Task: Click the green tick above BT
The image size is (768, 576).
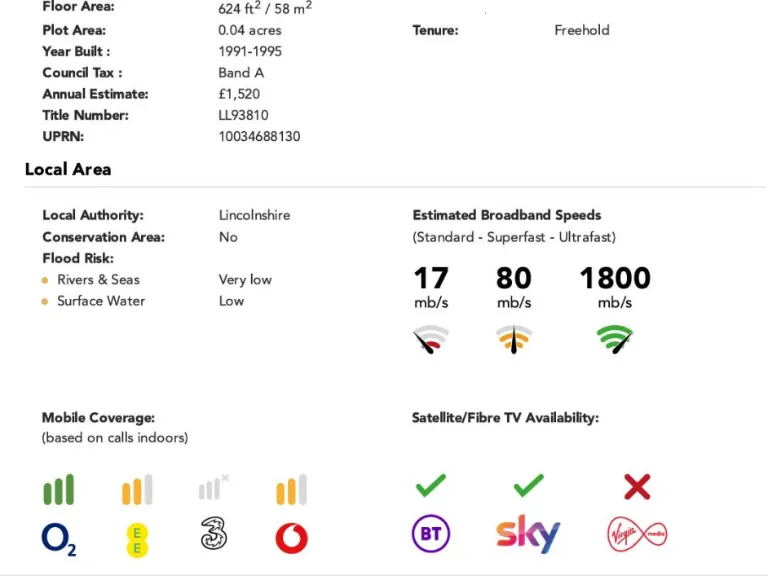Action: 431,487
